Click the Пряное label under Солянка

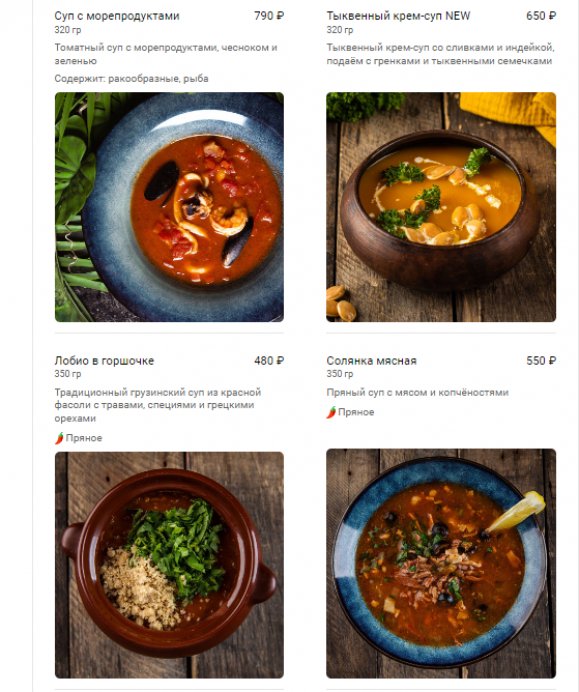click(356, 412)
